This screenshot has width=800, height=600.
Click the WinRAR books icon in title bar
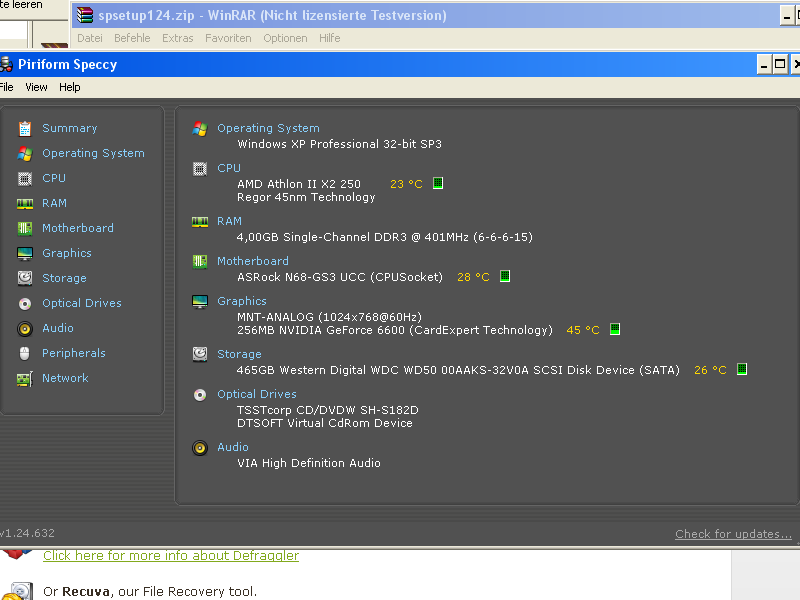(x=85, y=15)
